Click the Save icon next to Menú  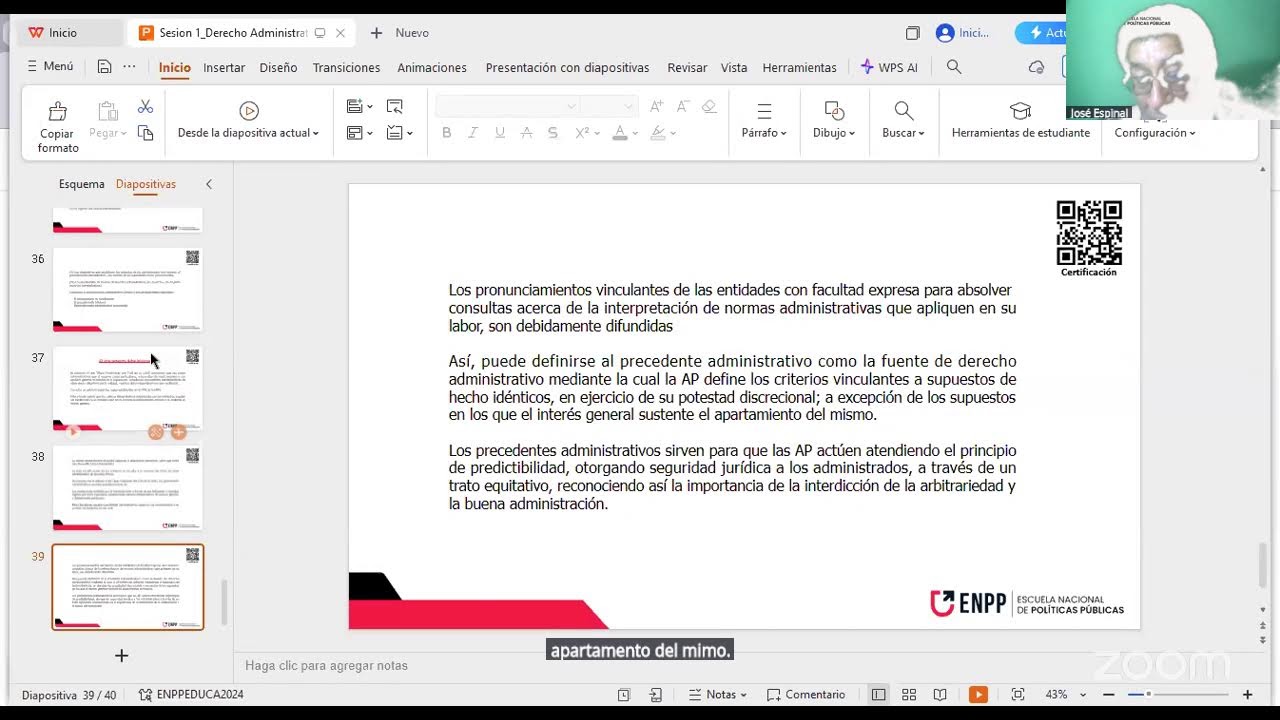104,67
